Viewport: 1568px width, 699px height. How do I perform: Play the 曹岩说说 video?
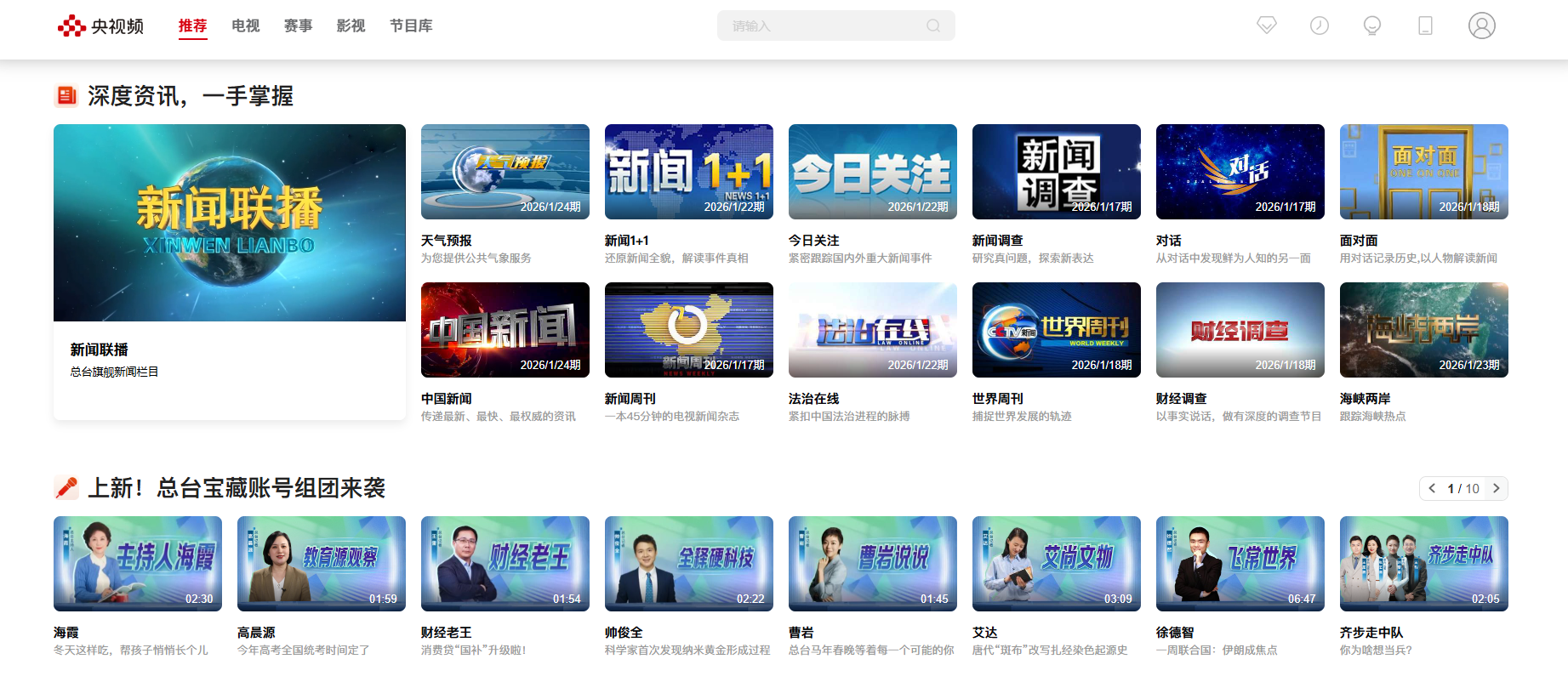pyautogui.click(x=873, y=564)
